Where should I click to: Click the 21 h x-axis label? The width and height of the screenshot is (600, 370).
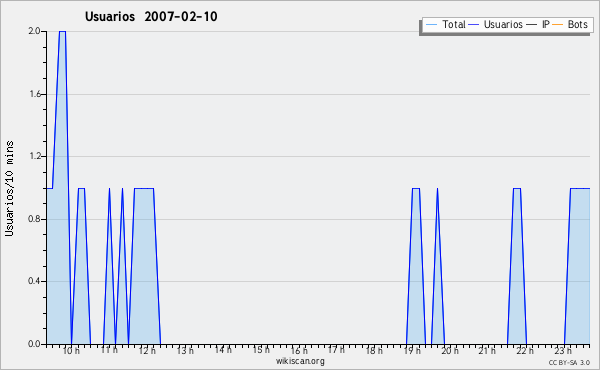pos(487,350)
